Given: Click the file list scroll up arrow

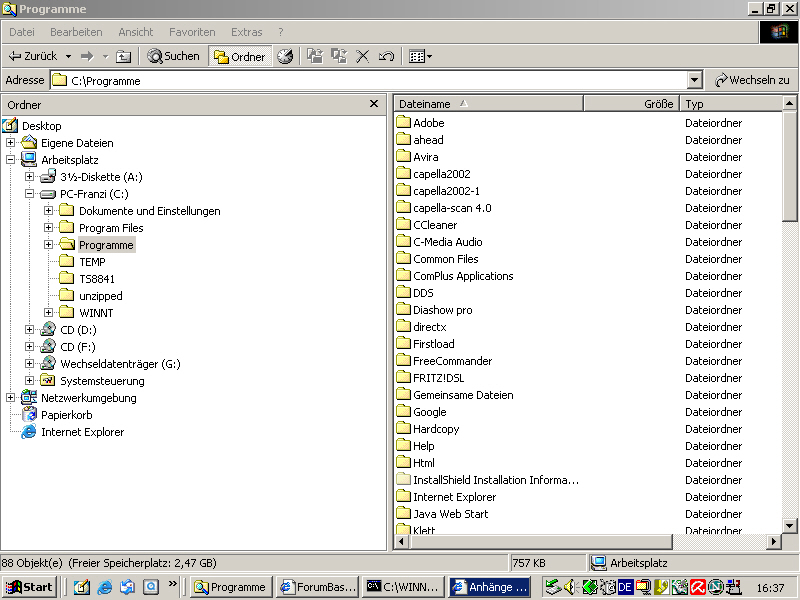Looking at the screenshot, I should pos(789,104).
